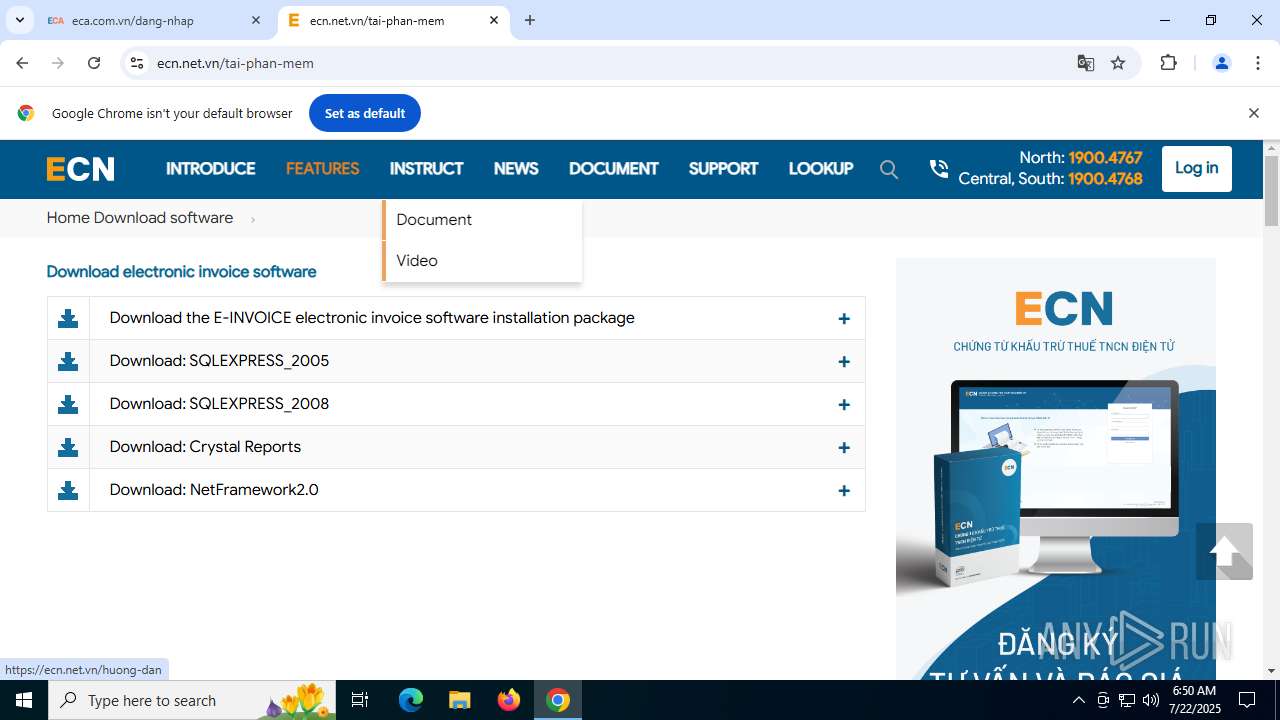Image resolution: width=1280 pixels, height=720 pixels.
Task: Click the page vertical scrollbar thumb
Action: click(x=1271, y=190)
